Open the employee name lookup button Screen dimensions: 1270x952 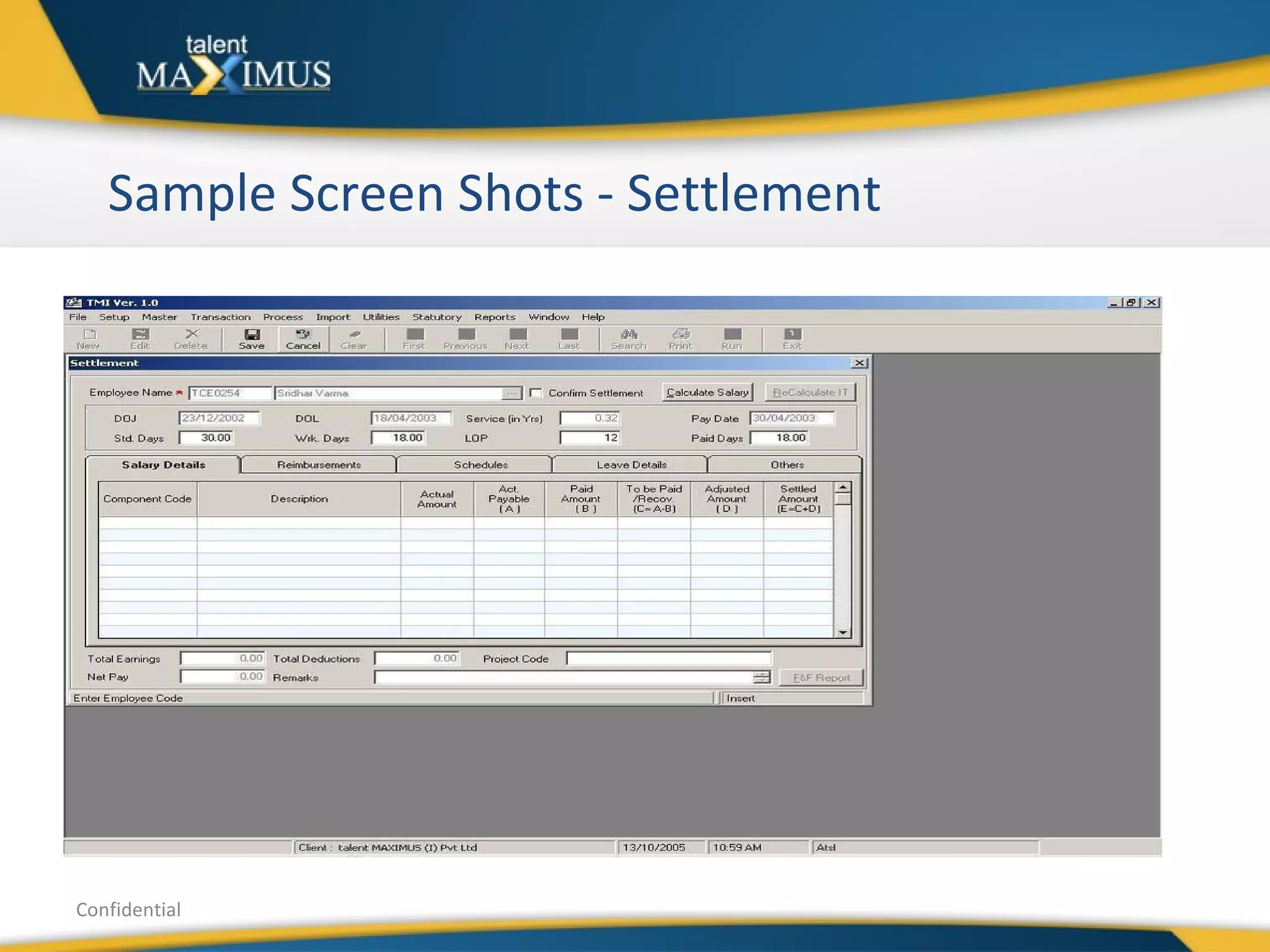[x=512, y=394]
